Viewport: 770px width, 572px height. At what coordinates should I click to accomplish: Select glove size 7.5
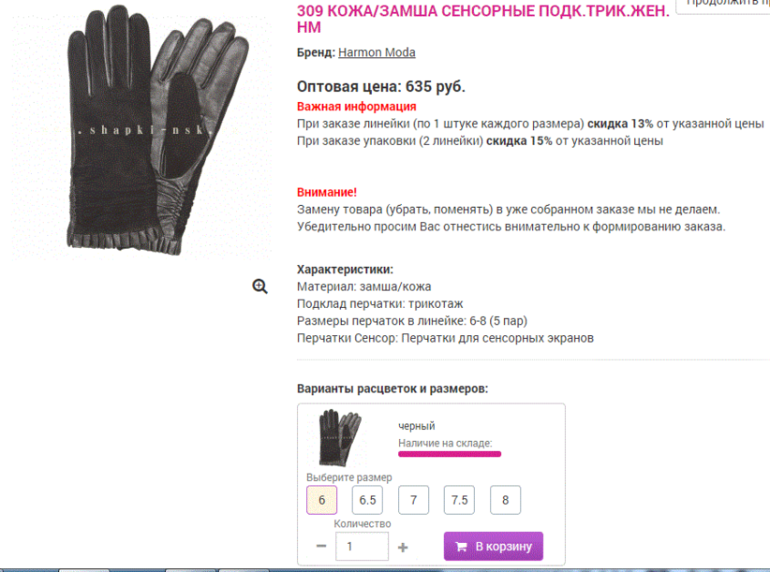[x=459, y=500]
